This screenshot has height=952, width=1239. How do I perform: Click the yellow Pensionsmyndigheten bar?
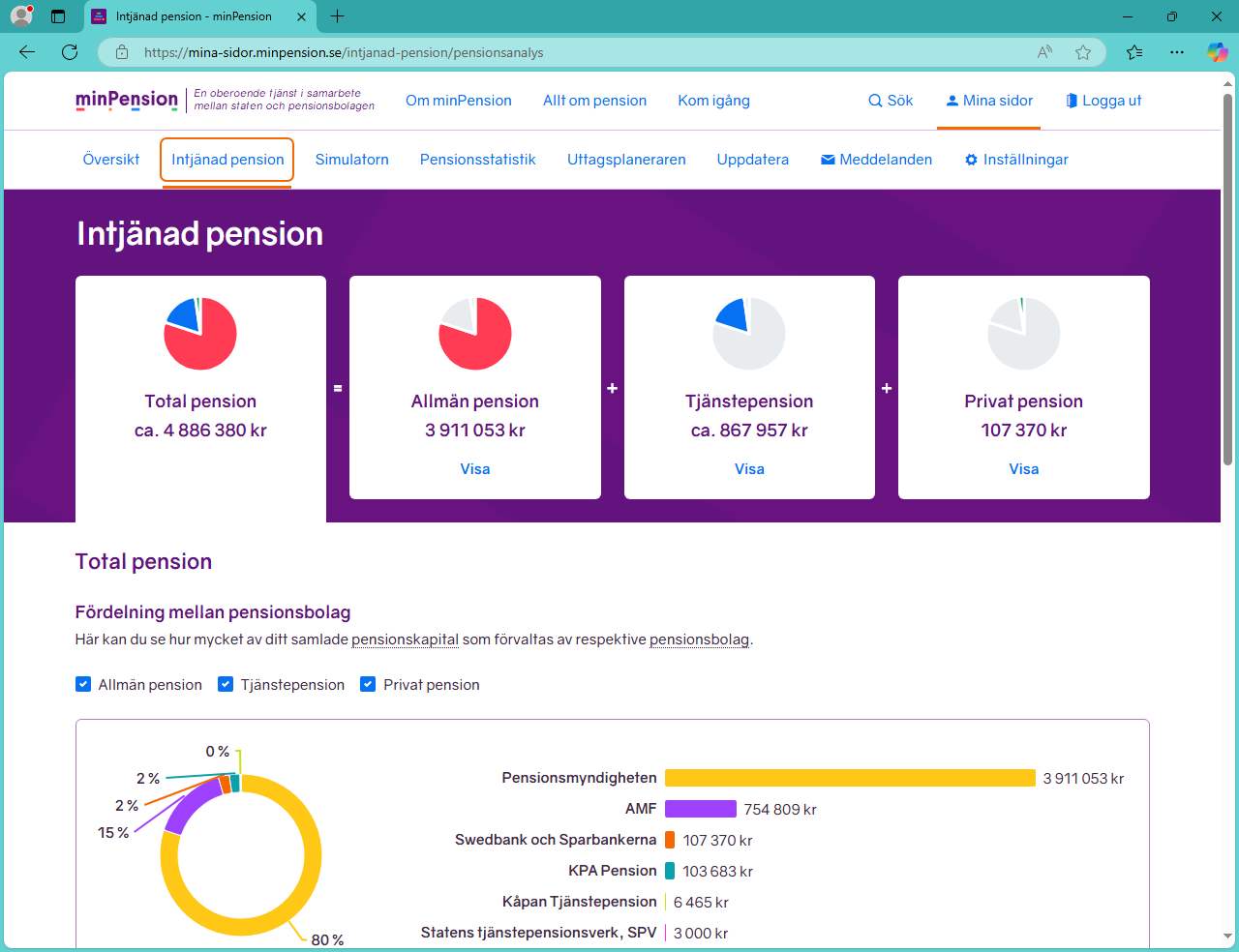(x=850, y=778)
